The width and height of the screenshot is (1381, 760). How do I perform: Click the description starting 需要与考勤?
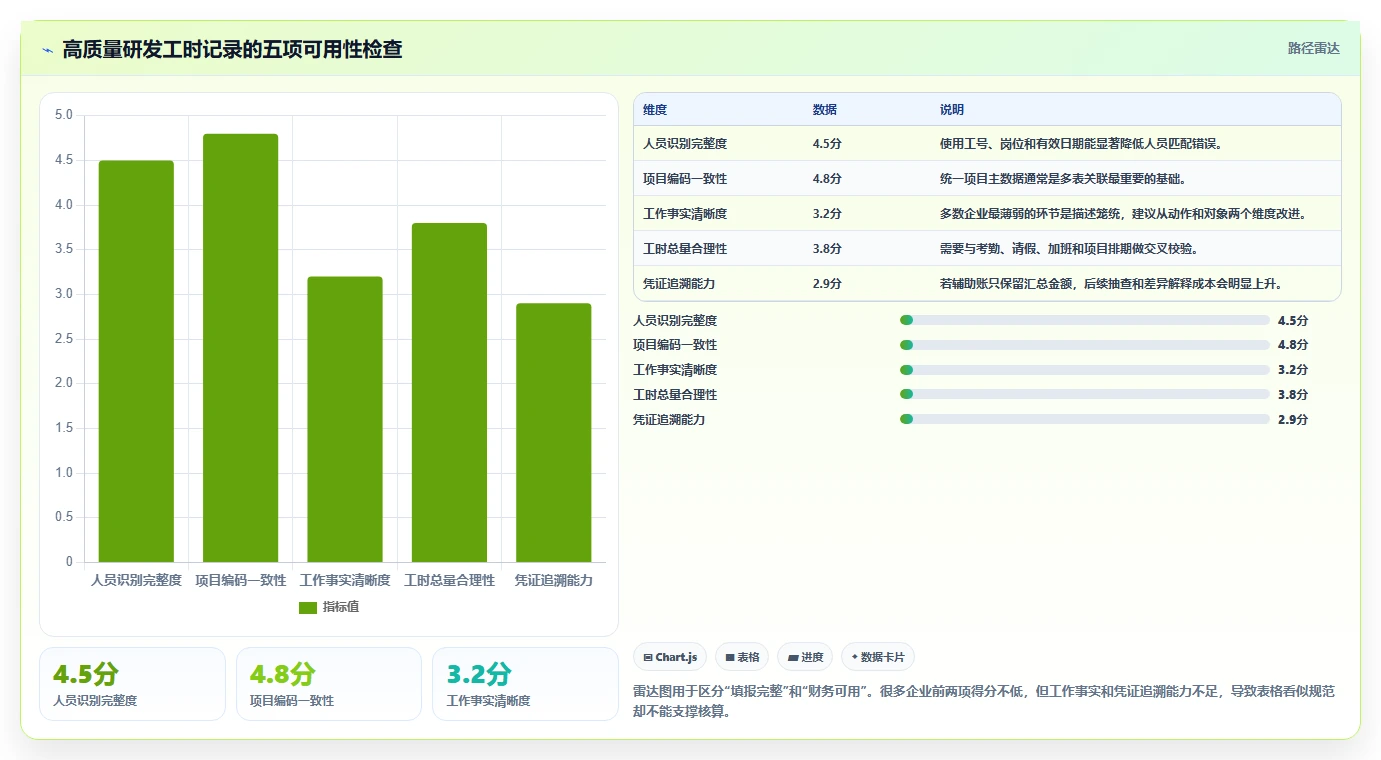pyautogui.click(x=1069, y=248)
